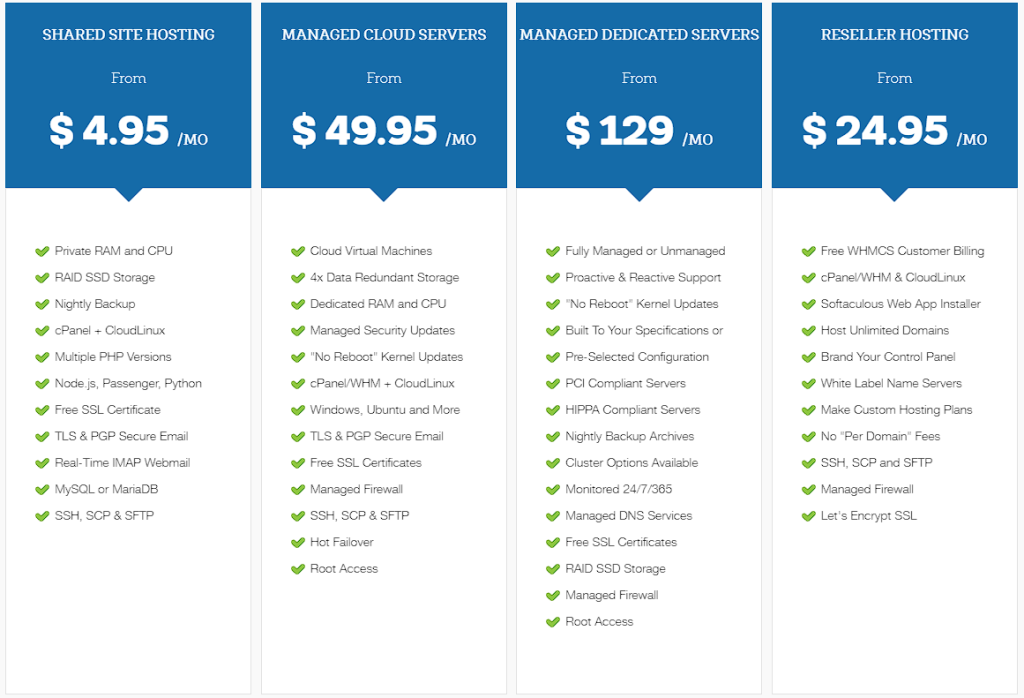Click the HIPPA Compliant Servers feature text
The height and width of the screenshot is (698, 1024).
632,410
